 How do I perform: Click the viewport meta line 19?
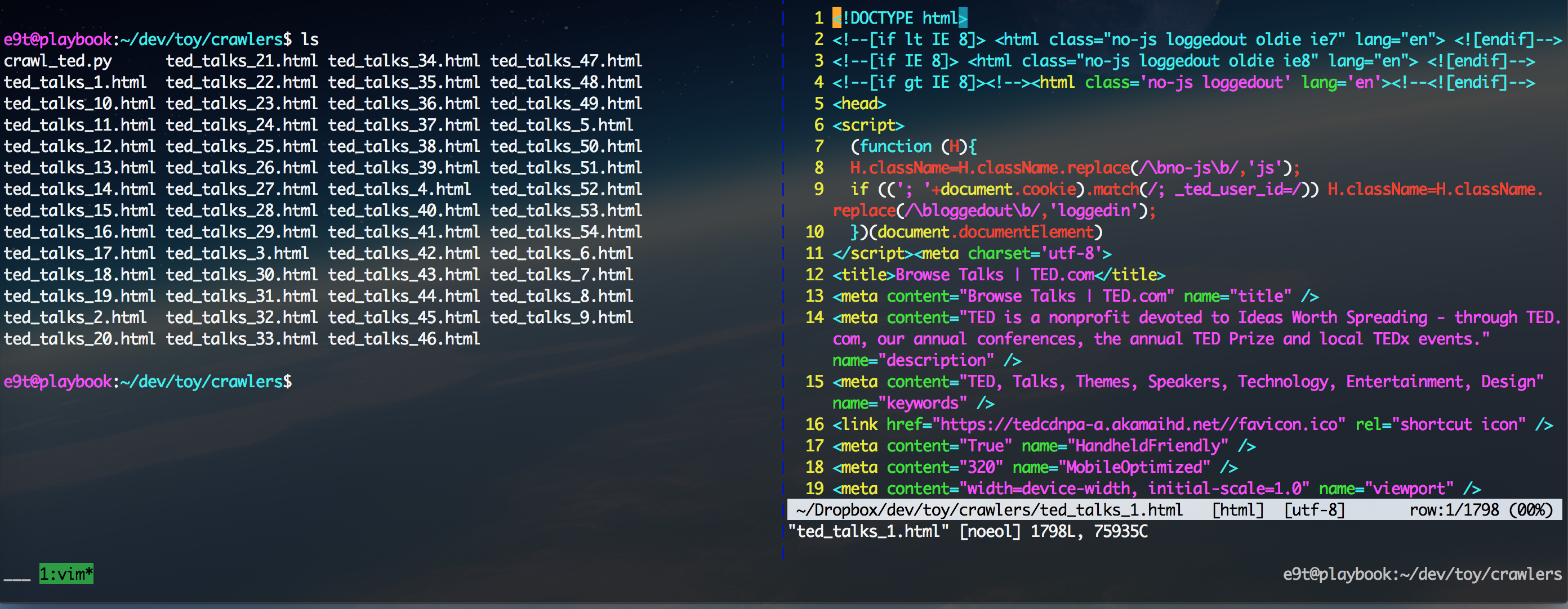[x=1156, y=489]
